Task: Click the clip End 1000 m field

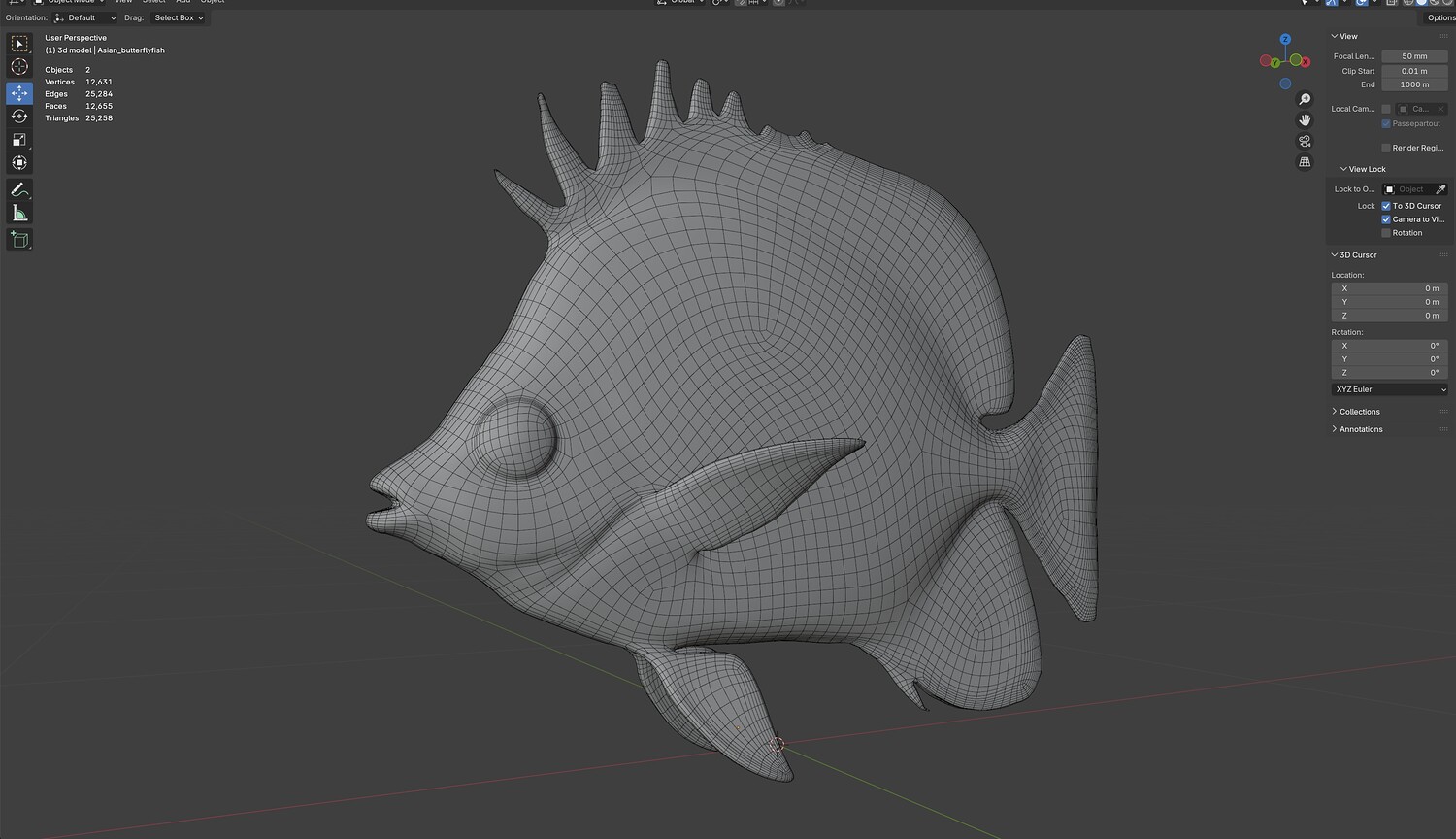Action: coord(1414,84)
